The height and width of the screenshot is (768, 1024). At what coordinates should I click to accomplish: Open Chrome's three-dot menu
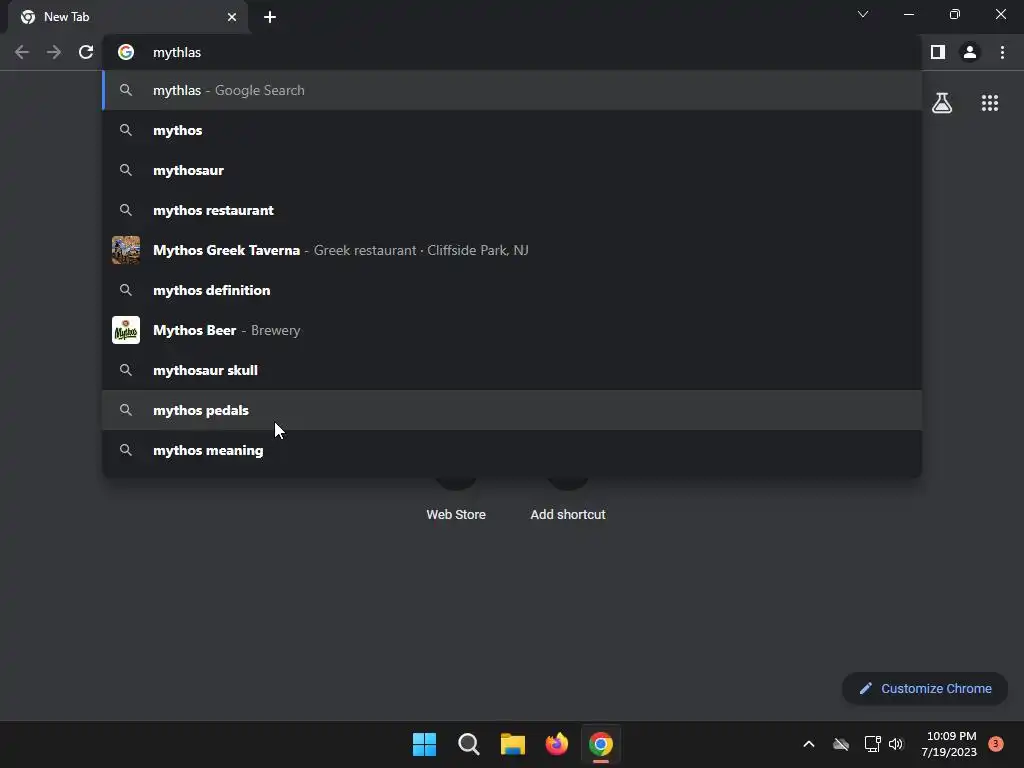click(x=1002, y=52)
